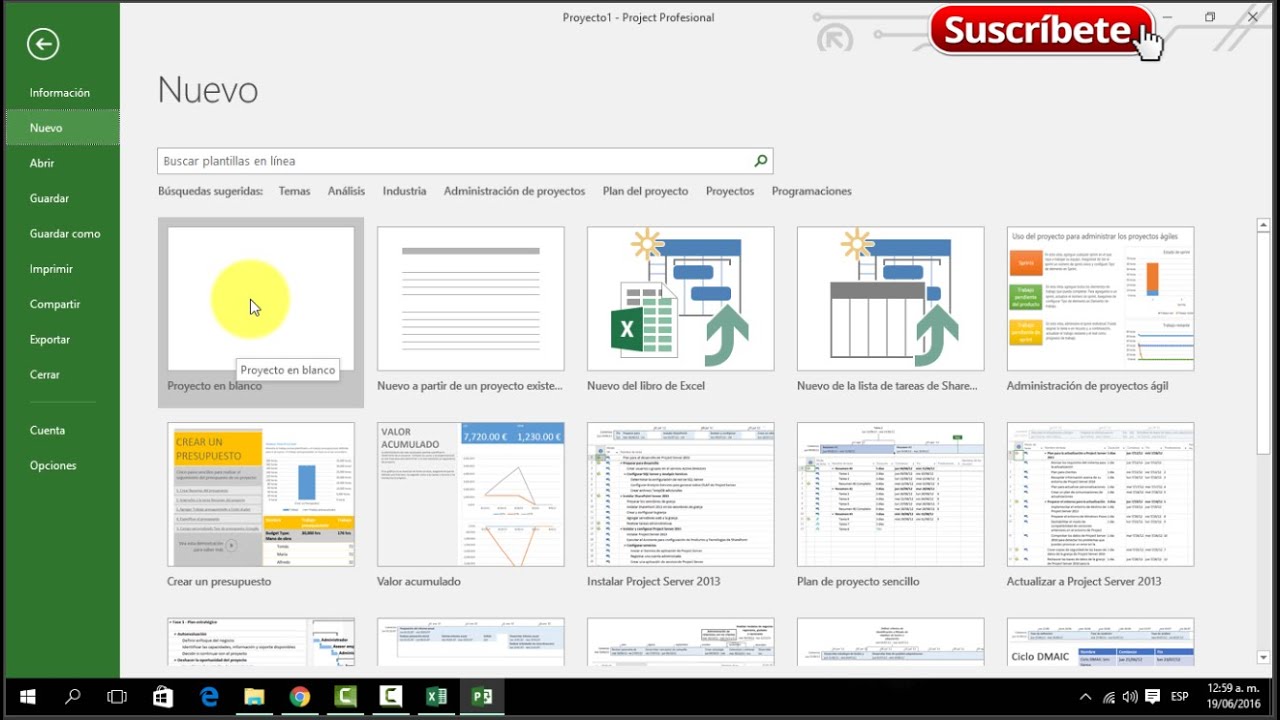Open the first Camtasia taskbar icon
Image resolution: width=1280 pixels, height=720 pixels.
point(345,696)
